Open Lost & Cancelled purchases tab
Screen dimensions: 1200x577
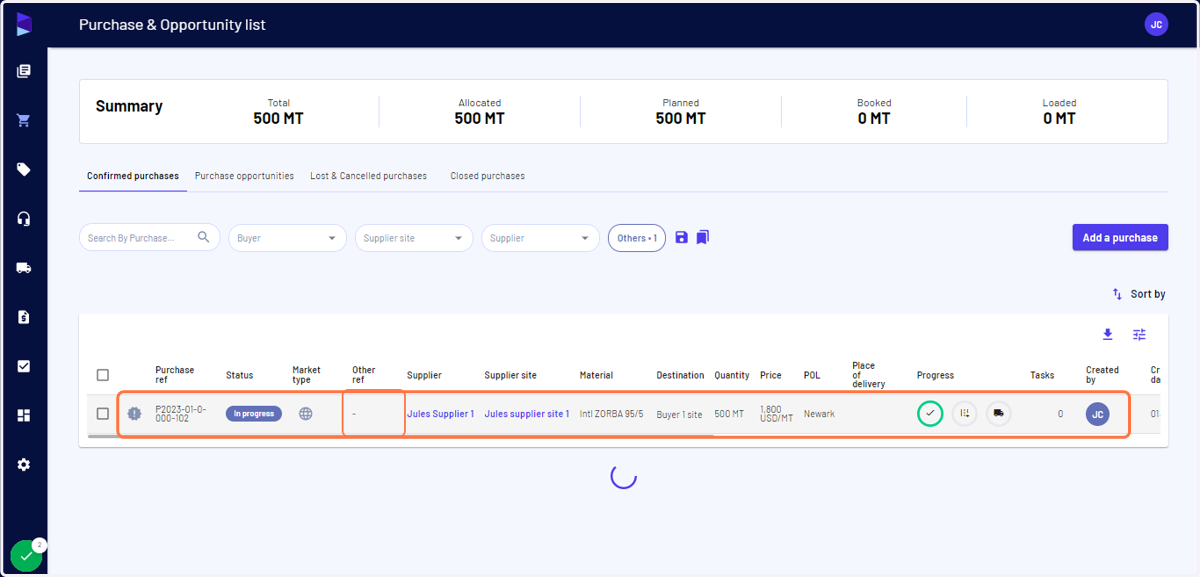(x=368, y=176)
